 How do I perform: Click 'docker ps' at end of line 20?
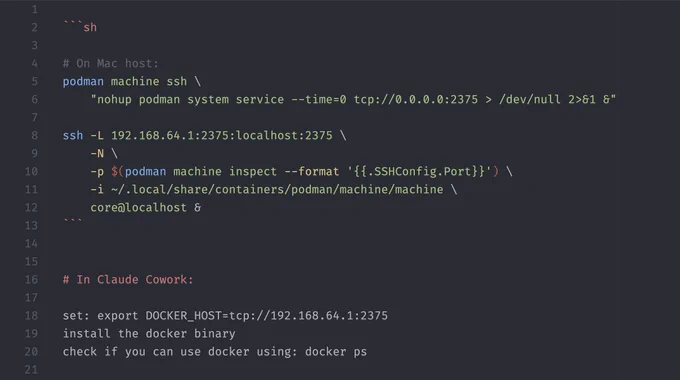336,351
